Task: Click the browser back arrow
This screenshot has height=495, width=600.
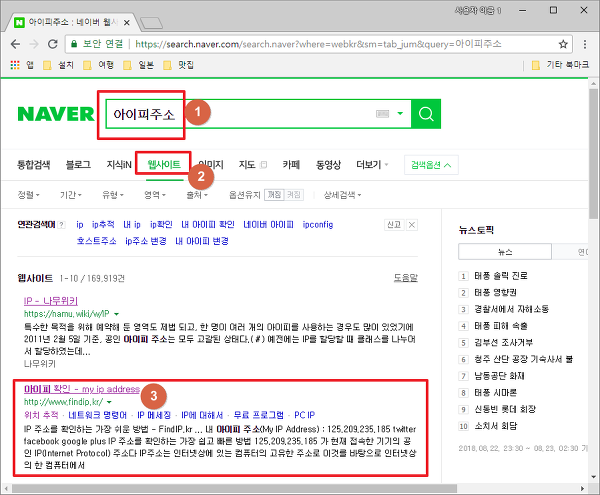Action: point(15,44)
